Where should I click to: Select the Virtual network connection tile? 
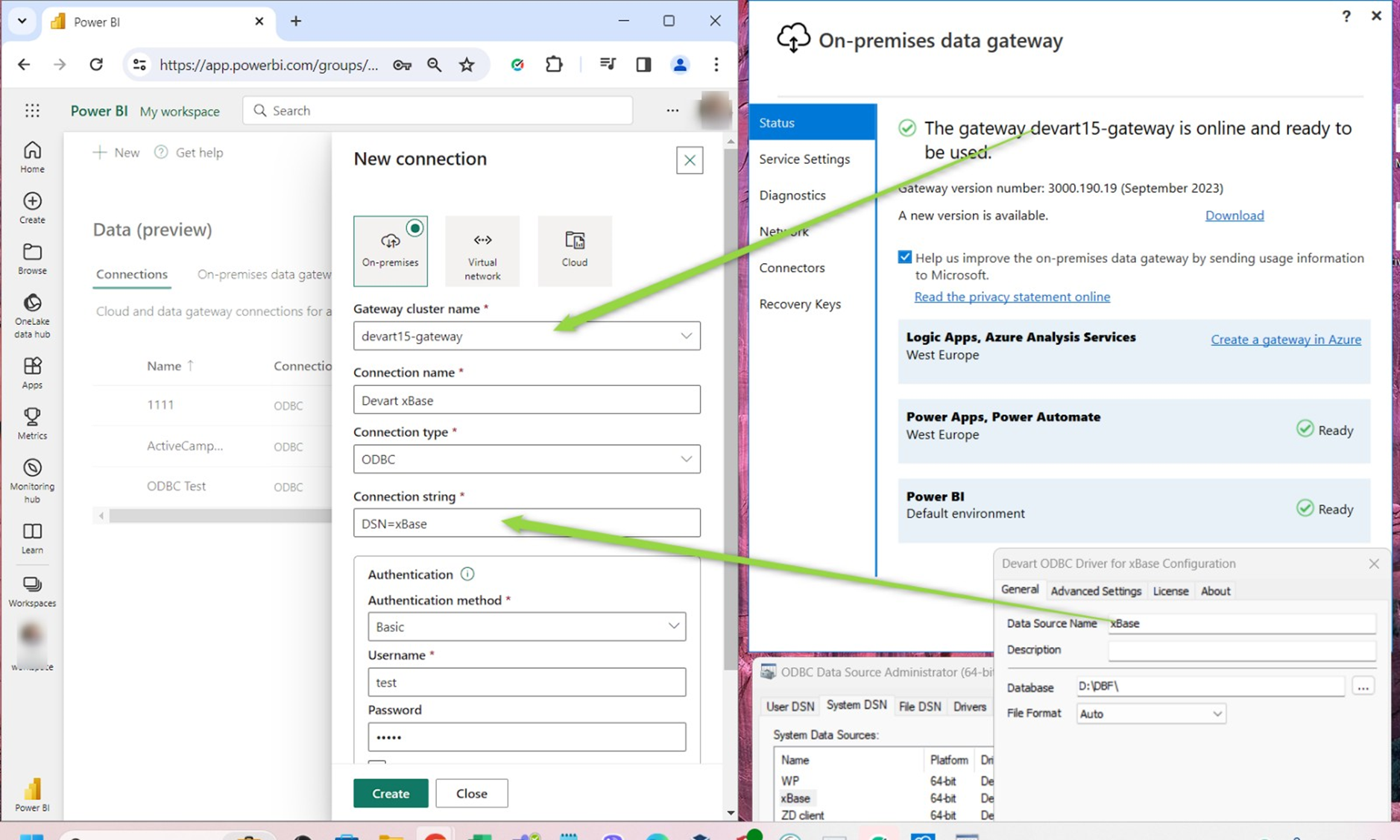click(x=482, y=251)
